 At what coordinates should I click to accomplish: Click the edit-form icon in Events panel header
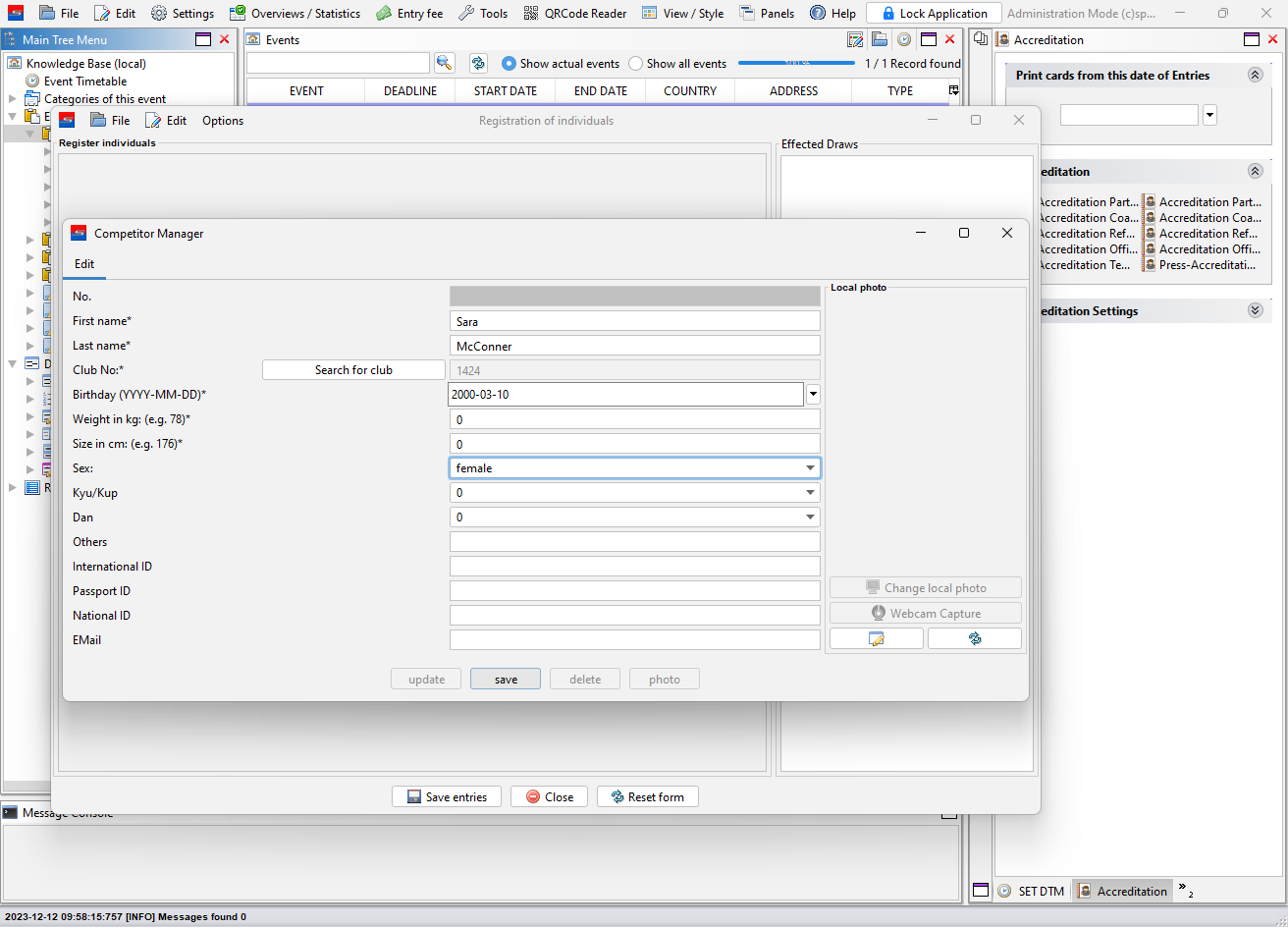point(855,39)
